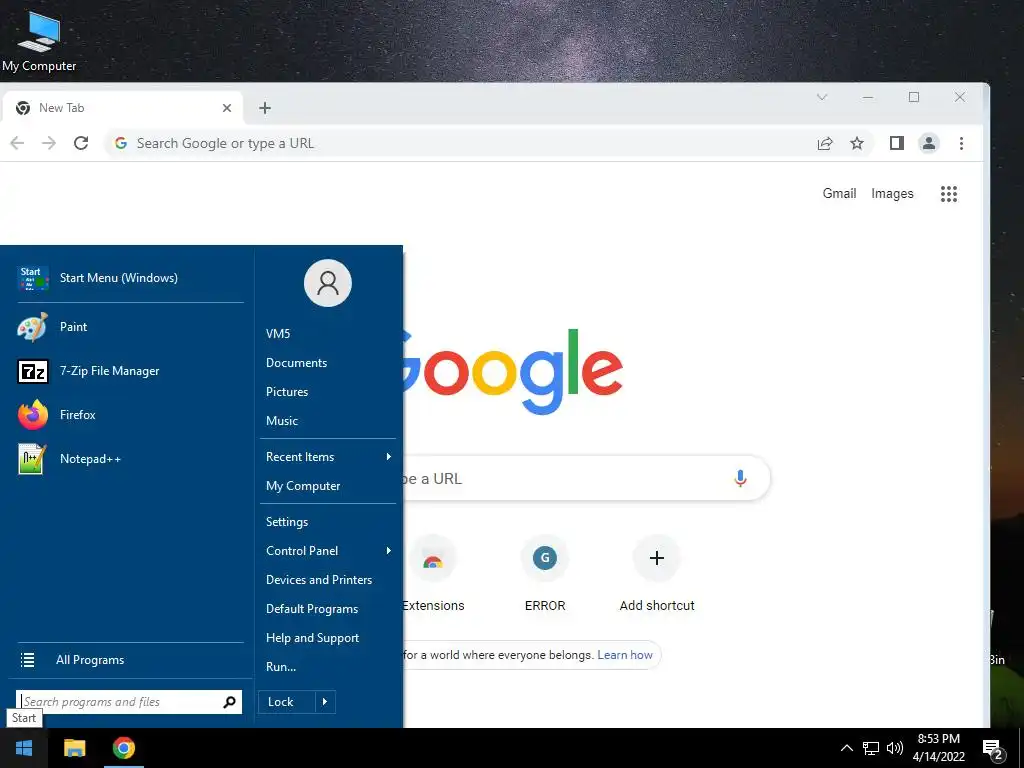Click the Windows Start button on taskbar
This screenshot has height=768, width=1024.
(24, 748)
